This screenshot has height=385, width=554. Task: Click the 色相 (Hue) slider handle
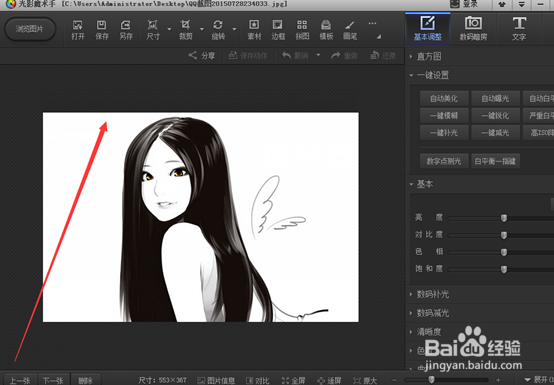coord(504,252)
